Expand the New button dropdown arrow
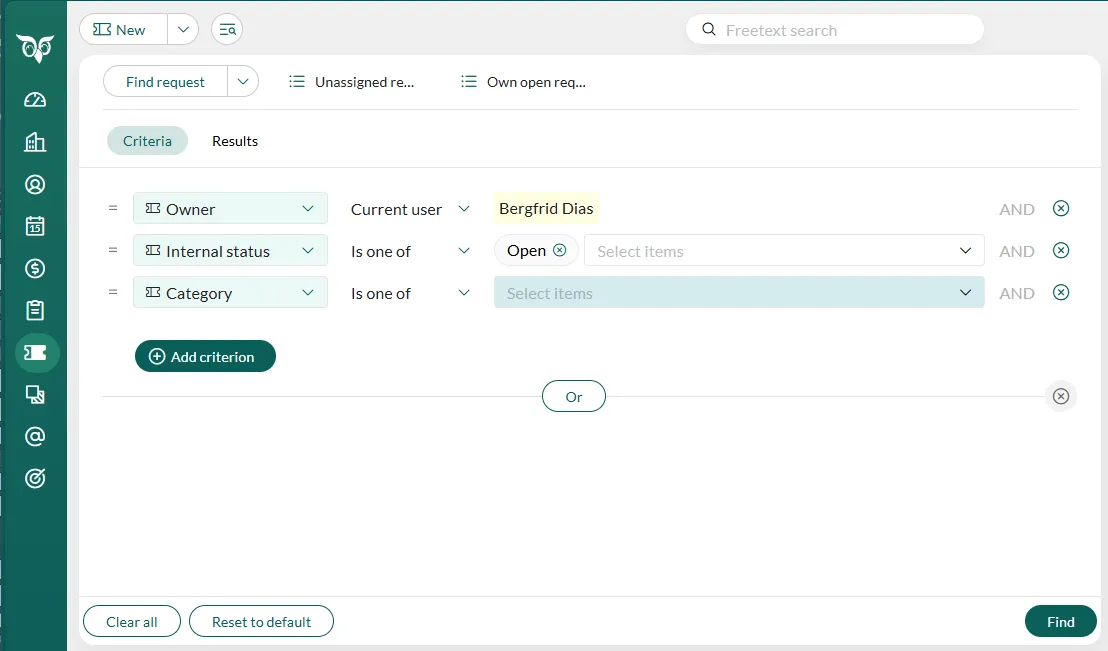The height and width of the screenshot is (651, 1108). tap(182, 30)
